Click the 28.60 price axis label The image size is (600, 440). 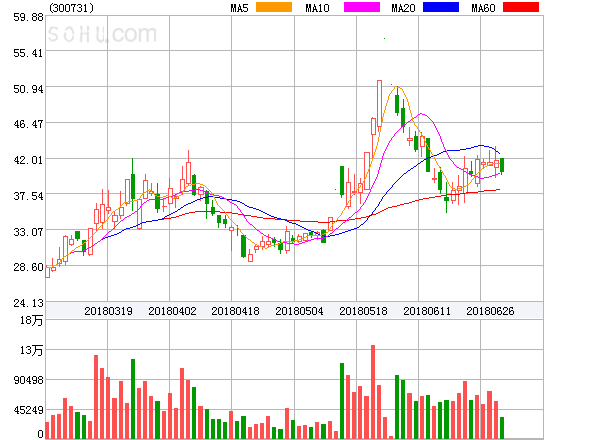(28, 267)
